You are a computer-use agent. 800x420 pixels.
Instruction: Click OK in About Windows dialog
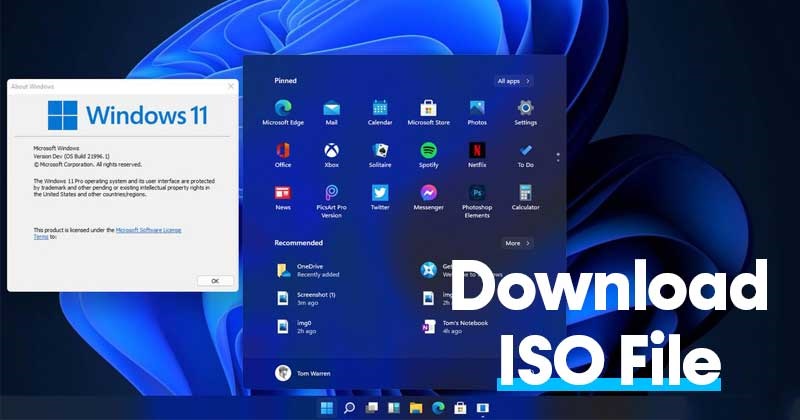(215, 281)
